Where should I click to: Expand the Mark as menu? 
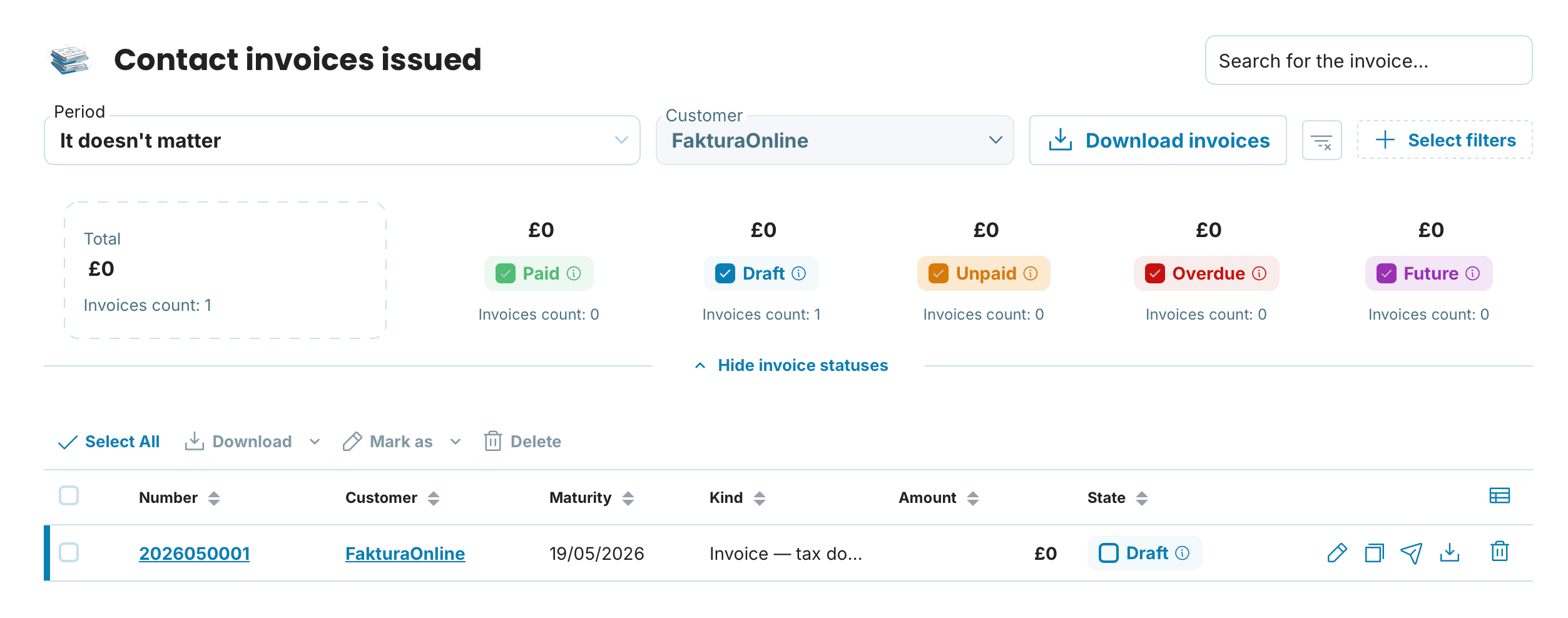(x=456, y=442)
